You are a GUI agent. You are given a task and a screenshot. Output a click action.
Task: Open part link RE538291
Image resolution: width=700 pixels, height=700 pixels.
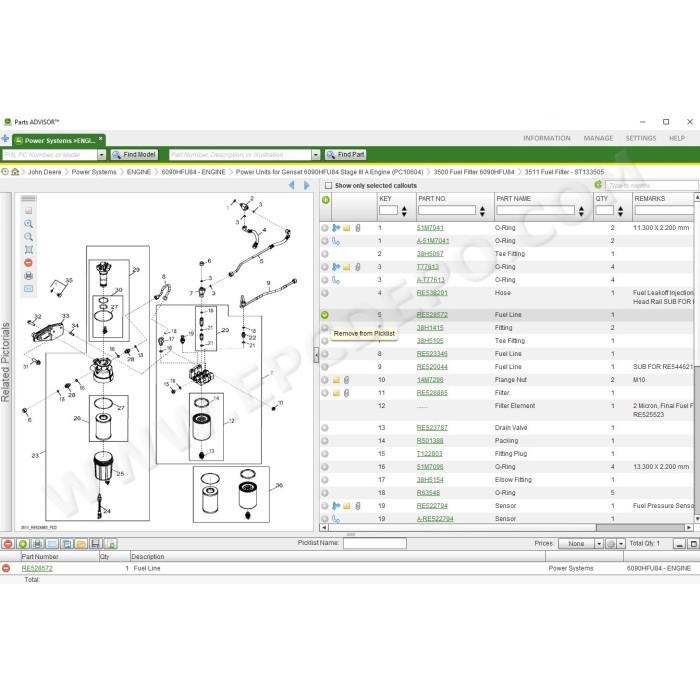pyautogui.click(x=432, y=293)
